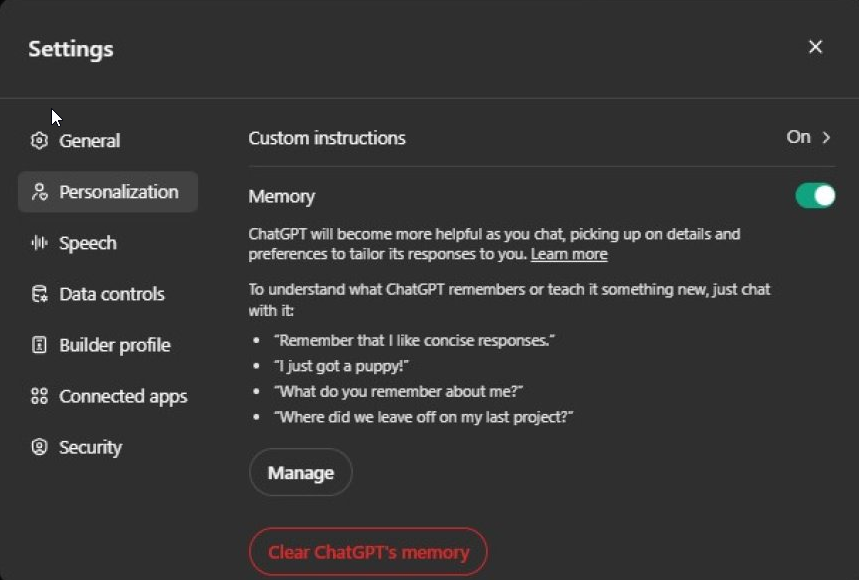This screenshot has height=580, width=859.
Task: Open the Custom instructions row
Action: [541, 137]
